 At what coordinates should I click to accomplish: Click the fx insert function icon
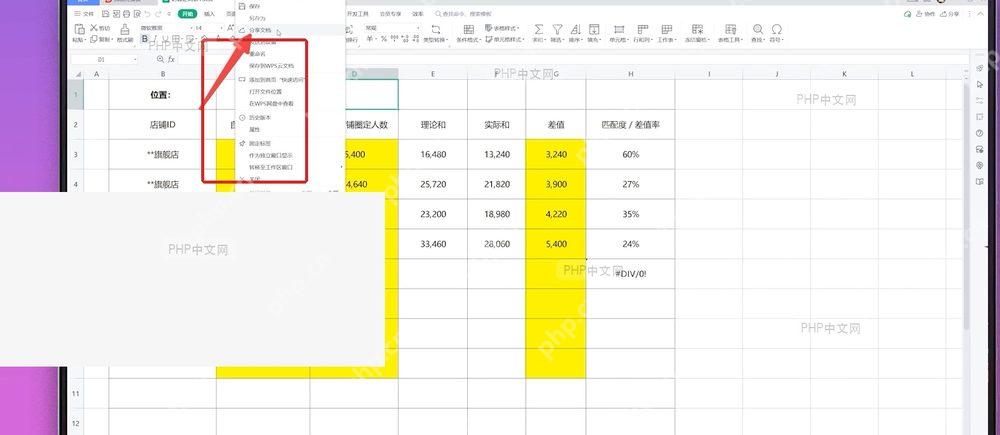172,59
